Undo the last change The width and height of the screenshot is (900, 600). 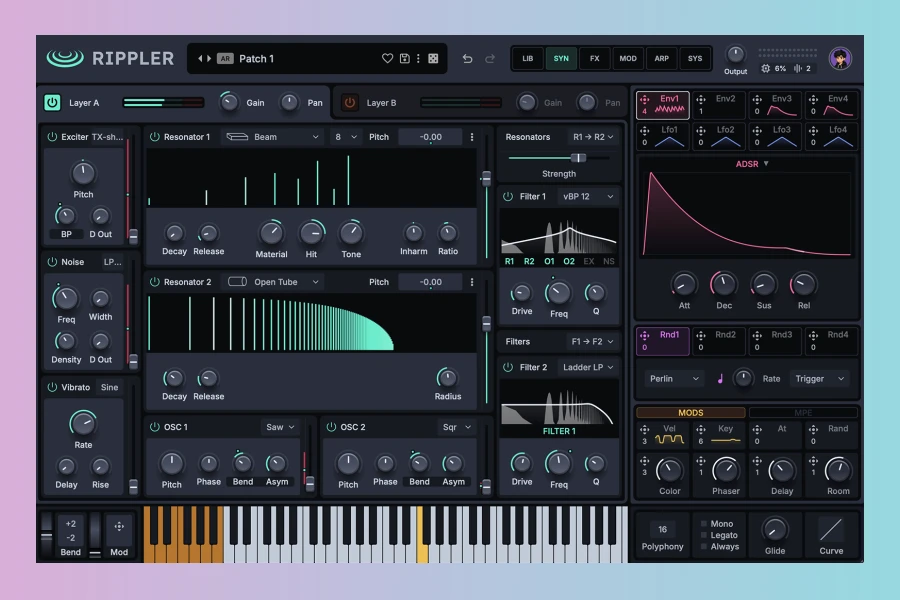(467, 59)
